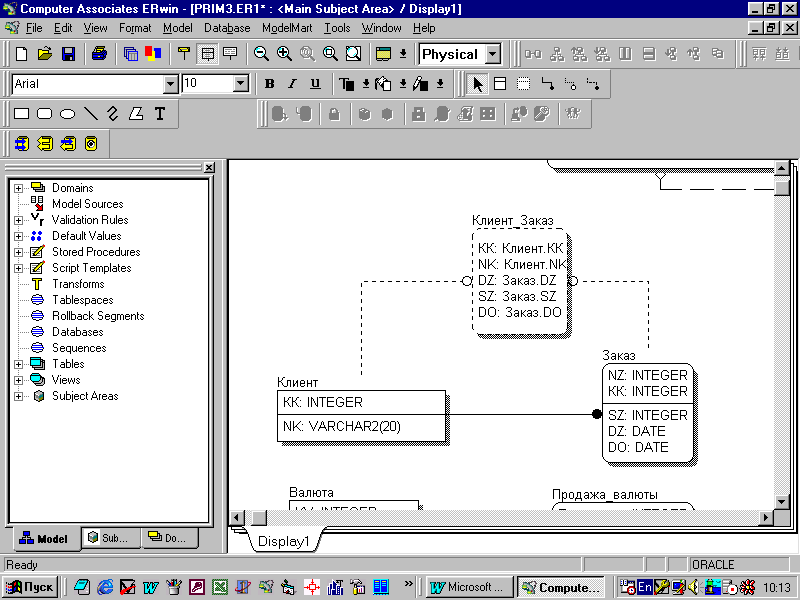Expand the Validation Rules tree node

(18, 220)
